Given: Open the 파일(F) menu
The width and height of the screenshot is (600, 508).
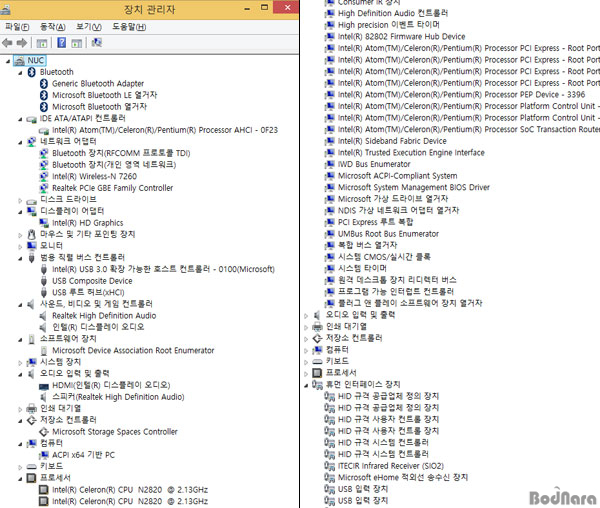Looking at the screenshot, I should click(x=17, y=27).
